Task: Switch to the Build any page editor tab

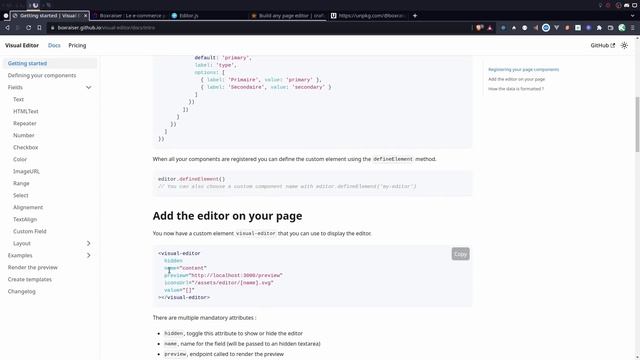Action: click(x=288, y=16)
